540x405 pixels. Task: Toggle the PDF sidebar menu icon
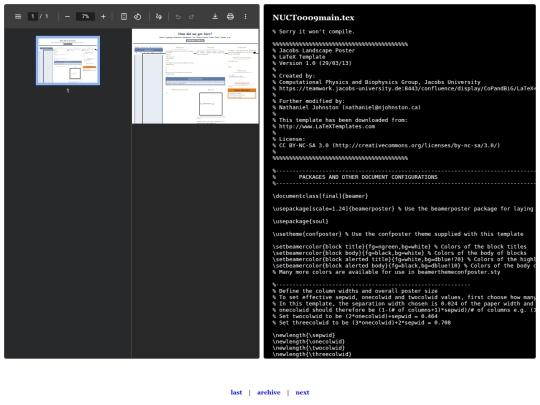click(x=18, y=16)
